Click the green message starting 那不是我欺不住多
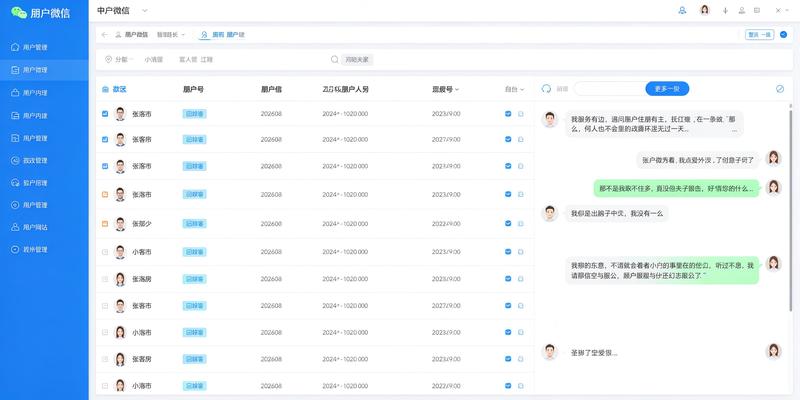 pos(677,188)
